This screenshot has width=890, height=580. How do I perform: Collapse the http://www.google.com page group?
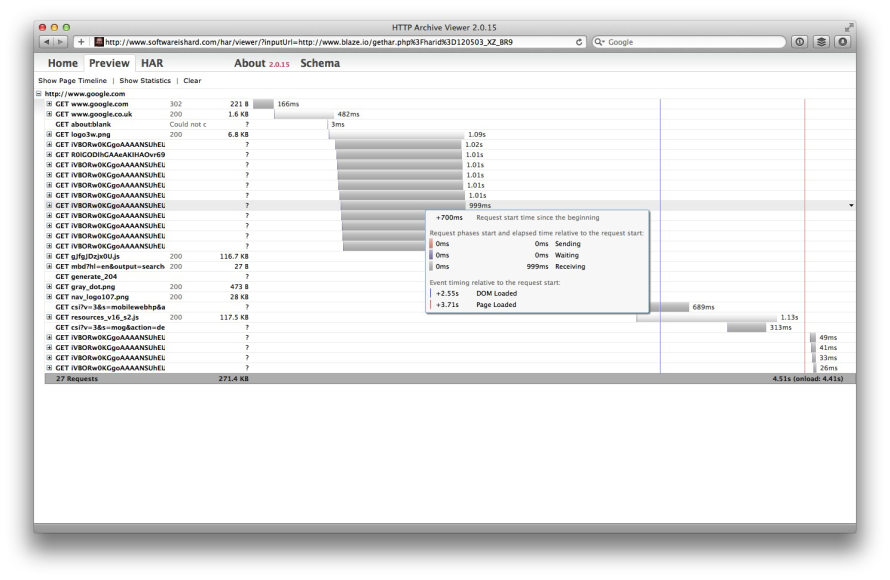point(39,94)
